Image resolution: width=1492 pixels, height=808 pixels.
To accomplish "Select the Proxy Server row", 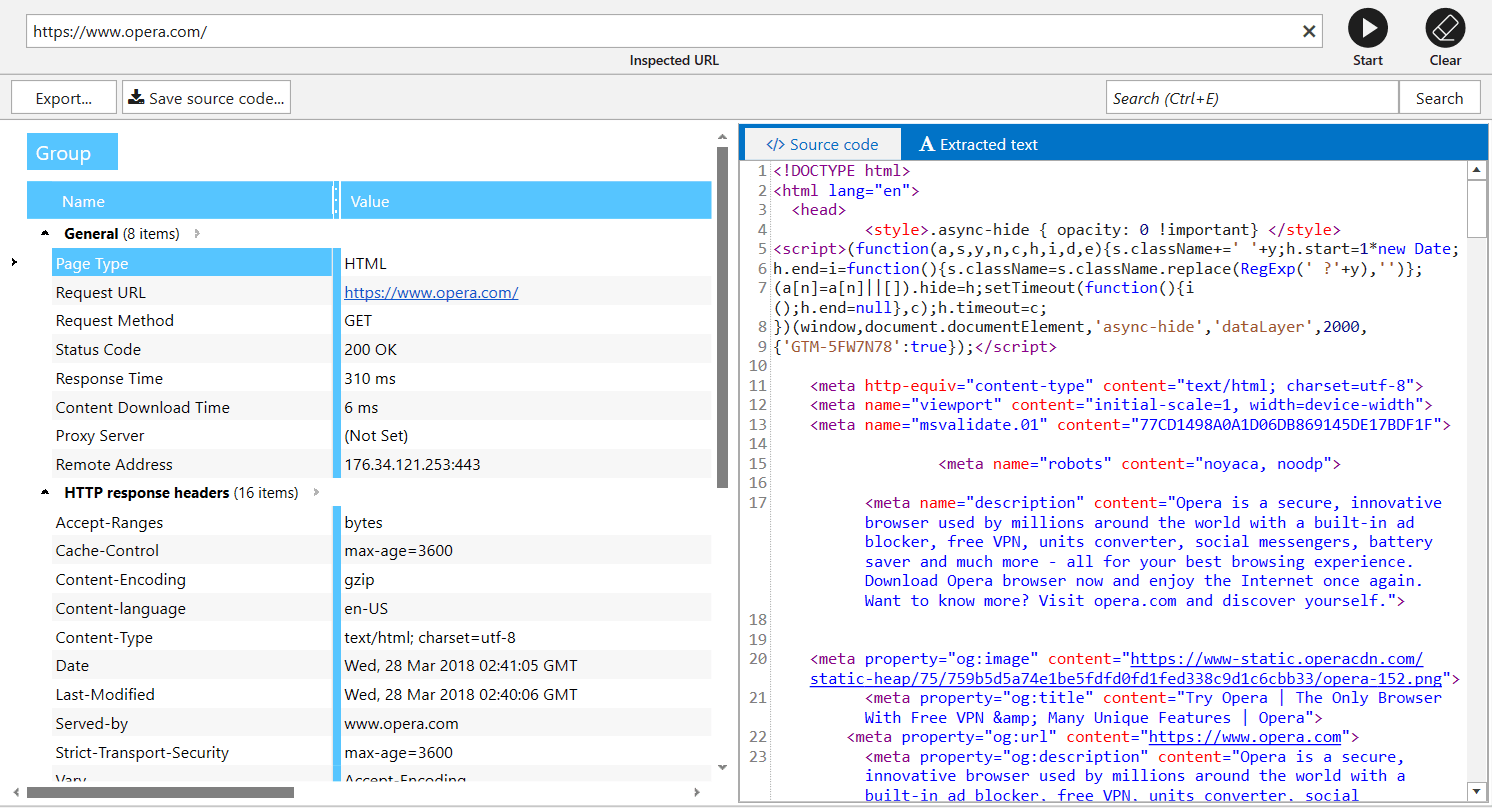I will click(382, 436).
